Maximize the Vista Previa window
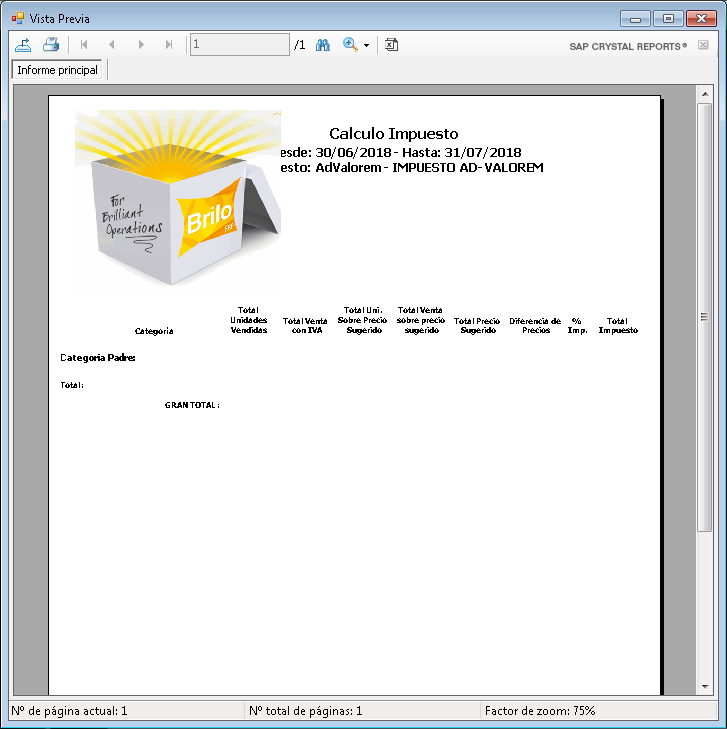Screen dimensions: 727x729 pos(667,18)
